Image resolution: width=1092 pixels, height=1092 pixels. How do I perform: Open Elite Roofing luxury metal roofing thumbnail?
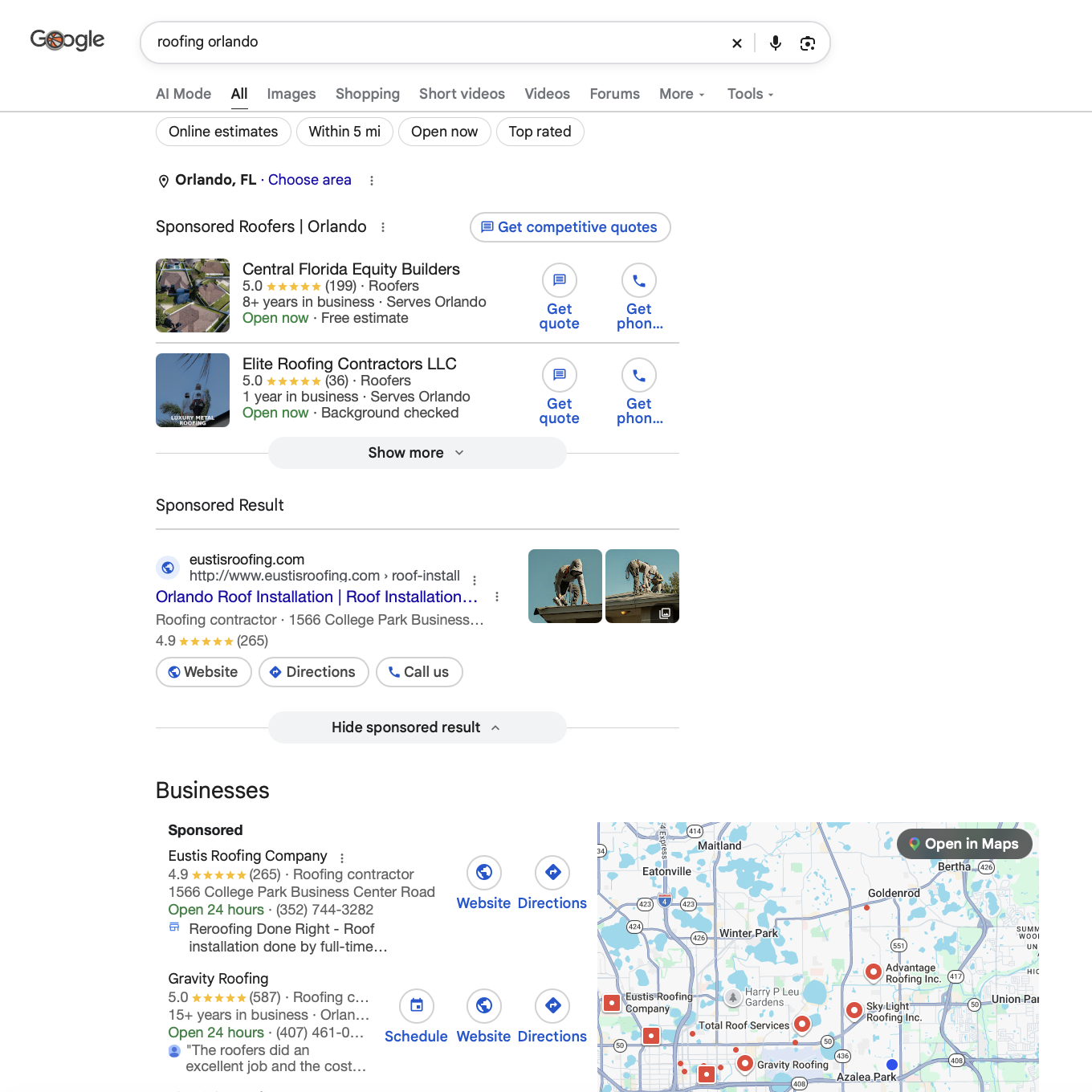[193, 390]
